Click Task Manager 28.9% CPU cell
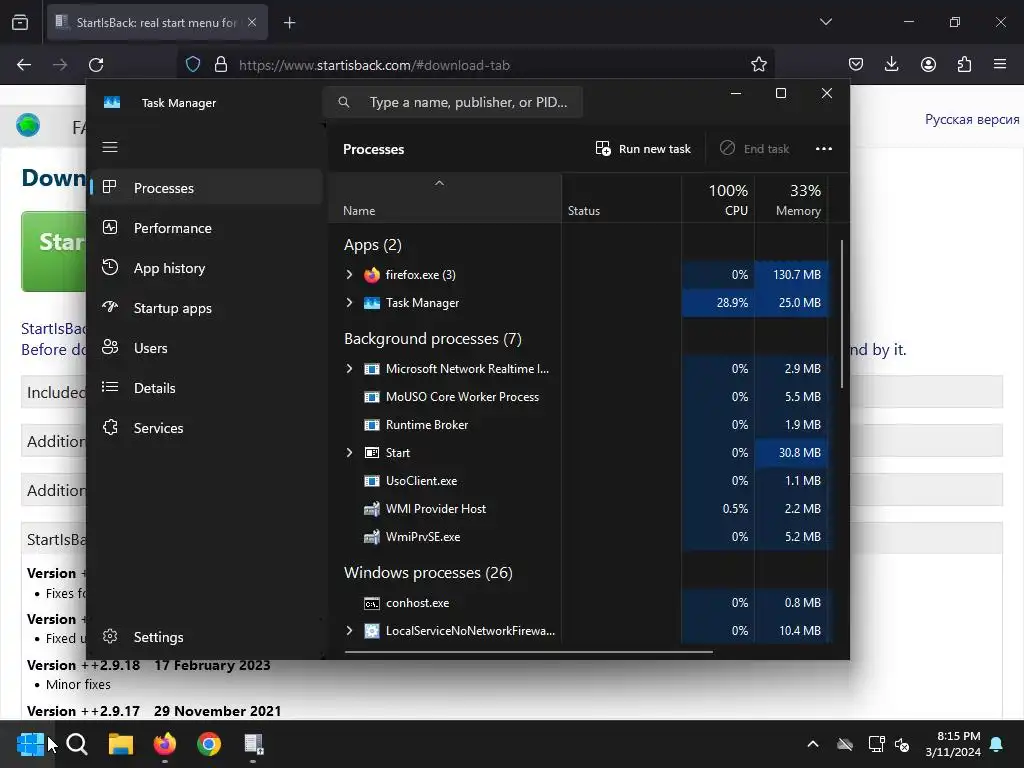This screenshot has height=768, width=1024. click(718, 302)
